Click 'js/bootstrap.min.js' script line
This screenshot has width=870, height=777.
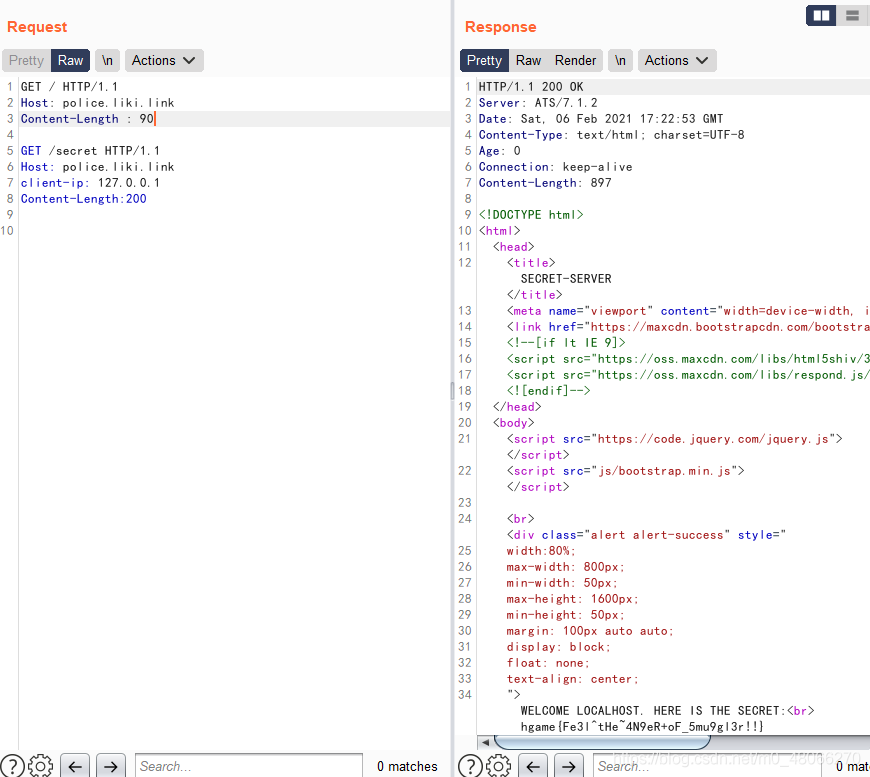pos(625,471)
